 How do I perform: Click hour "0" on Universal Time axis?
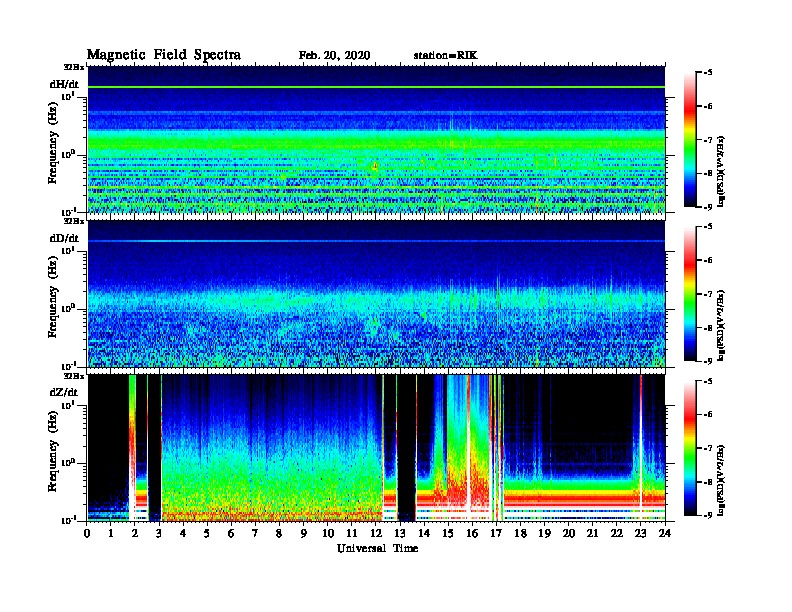[x=87, y=533]
